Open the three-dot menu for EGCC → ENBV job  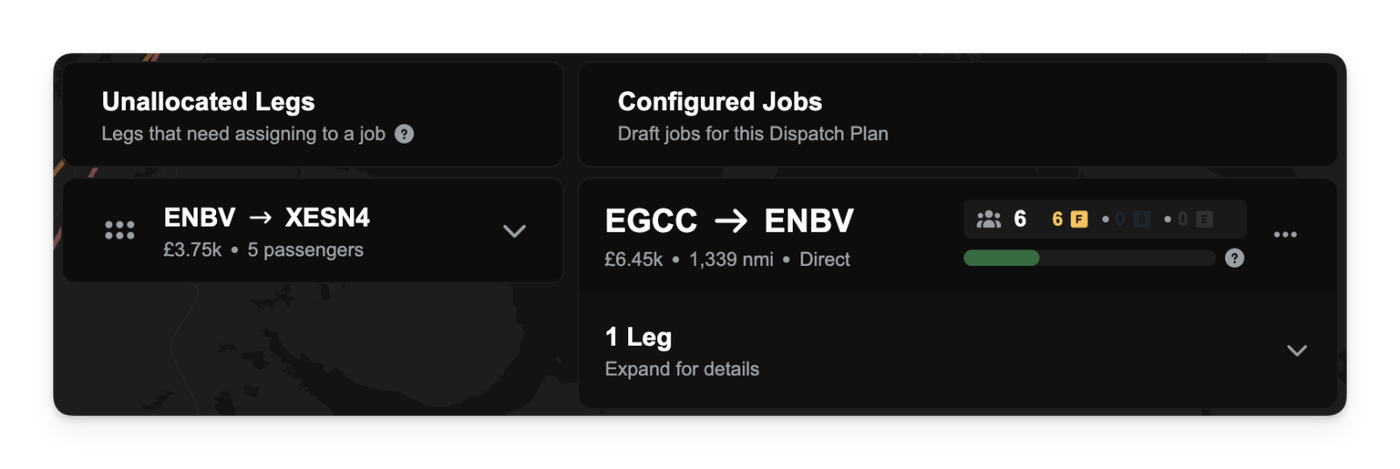coord(1285,235)
